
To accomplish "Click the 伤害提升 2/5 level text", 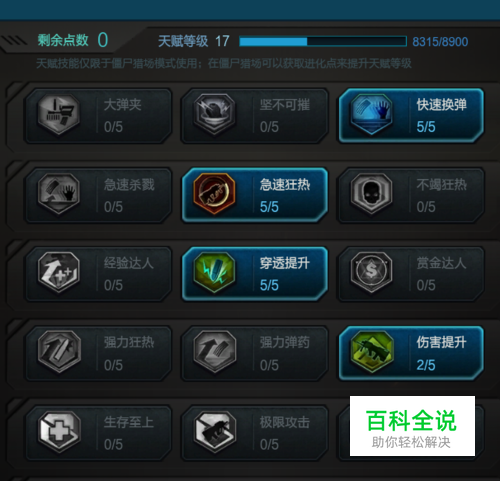I will 426,365.
